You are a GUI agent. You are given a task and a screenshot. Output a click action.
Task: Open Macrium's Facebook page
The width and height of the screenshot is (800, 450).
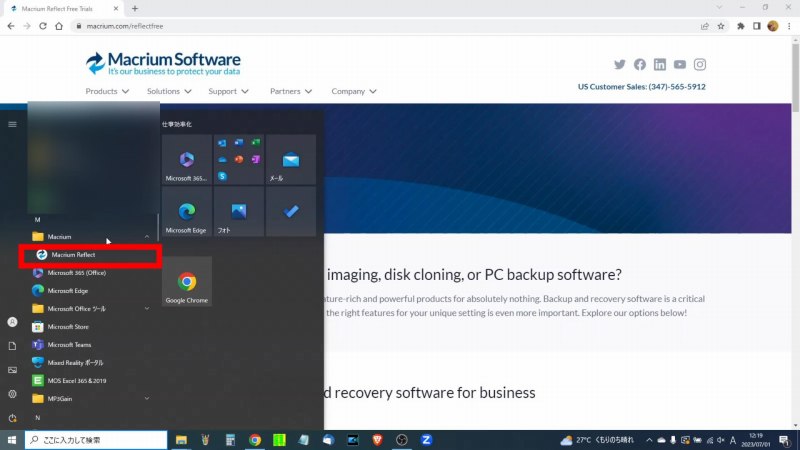640,64
